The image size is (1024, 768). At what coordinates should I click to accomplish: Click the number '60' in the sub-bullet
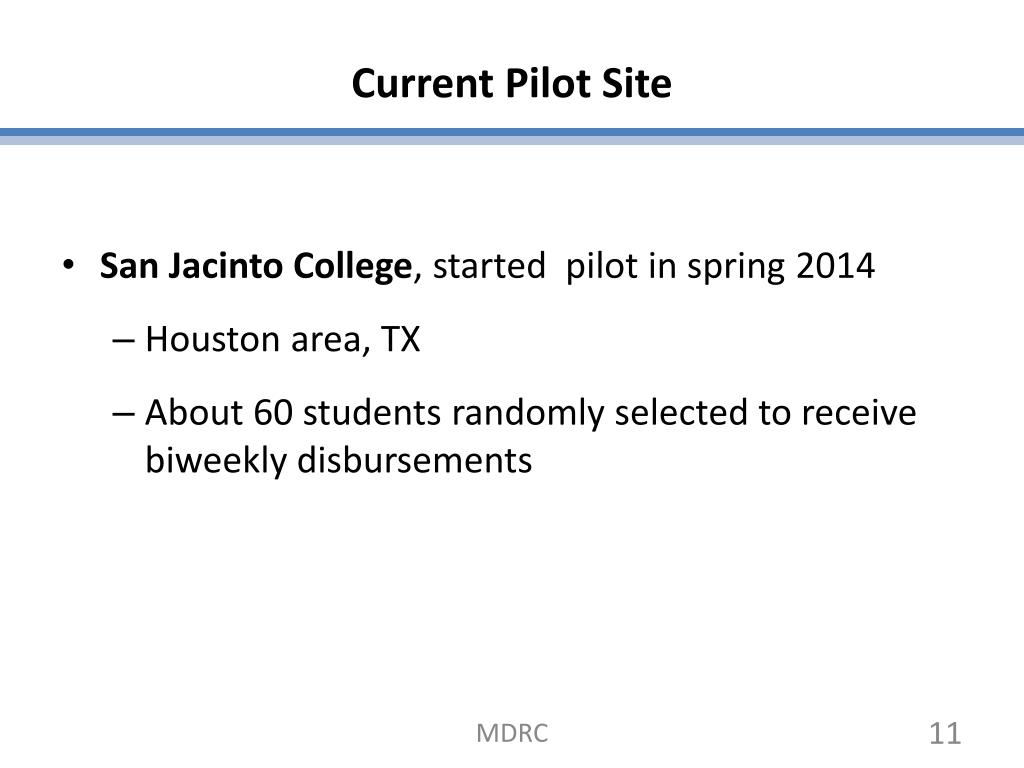click(273, 413)
